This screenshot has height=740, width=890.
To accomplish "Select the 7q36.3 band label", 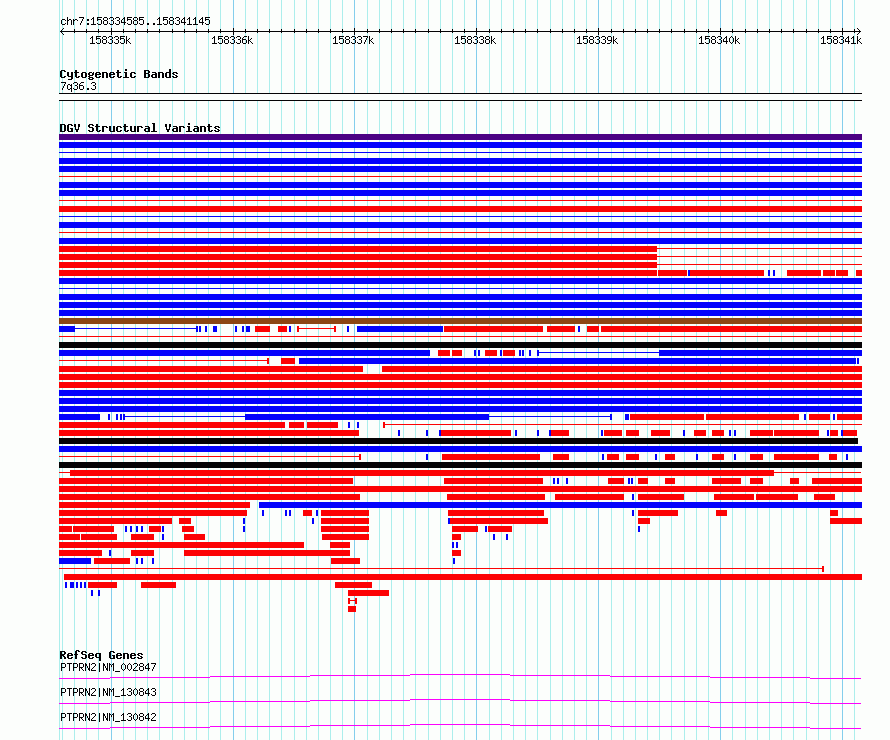I will [x=78, y=87].
